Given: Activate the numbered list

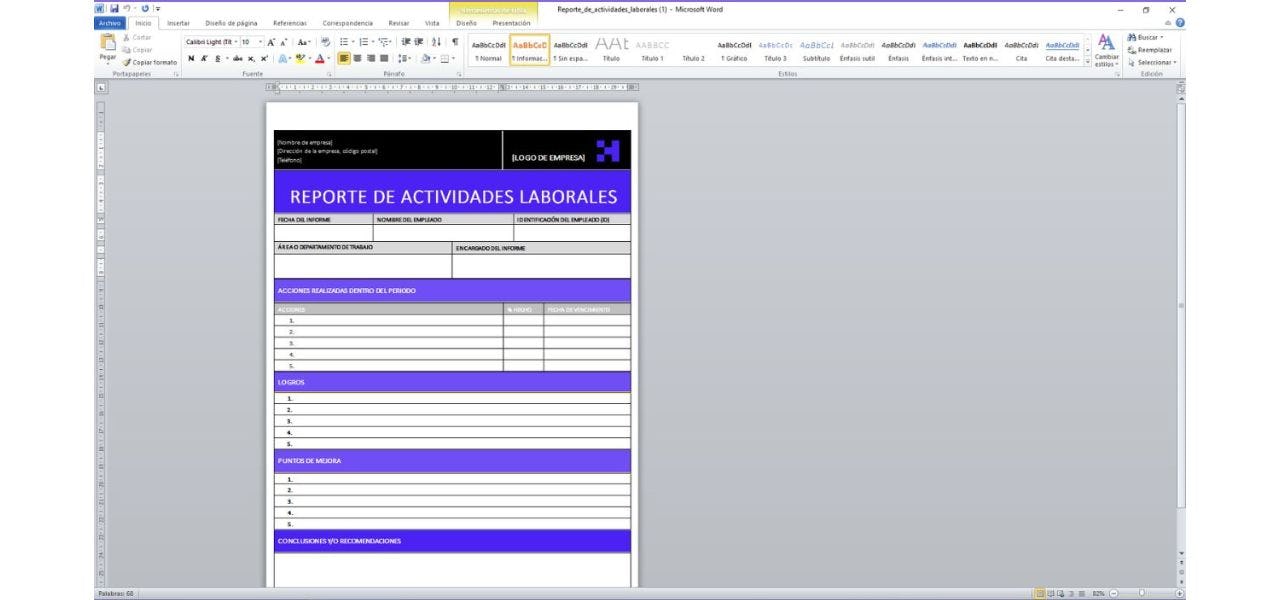Looking at the screenshot, I should [x=364, y=43].
